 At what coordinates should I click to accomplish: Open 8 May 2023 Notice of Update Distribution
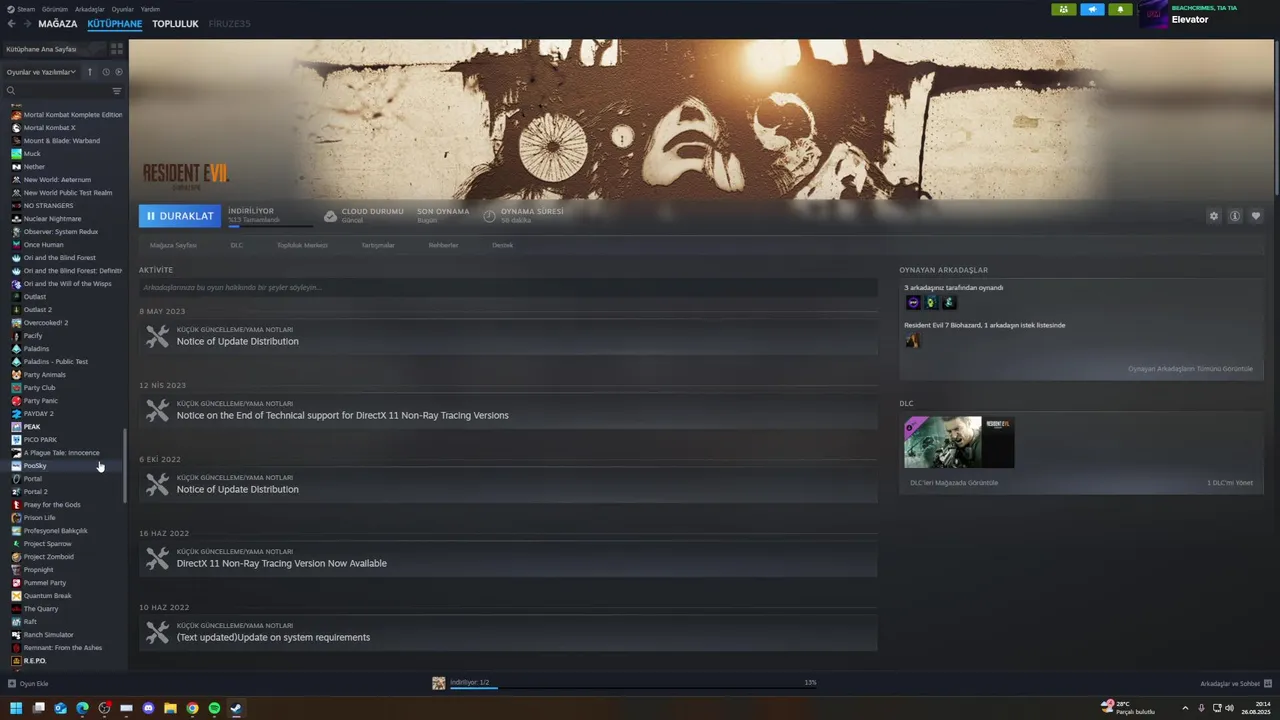pyautogui.click(x=508, y=337)
